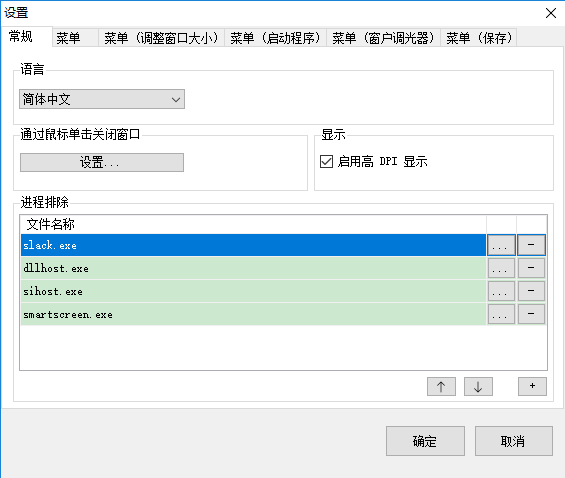Switch to the 常规 tab
This screenshot has width=565, height=478.
click(x=27, y=36)
